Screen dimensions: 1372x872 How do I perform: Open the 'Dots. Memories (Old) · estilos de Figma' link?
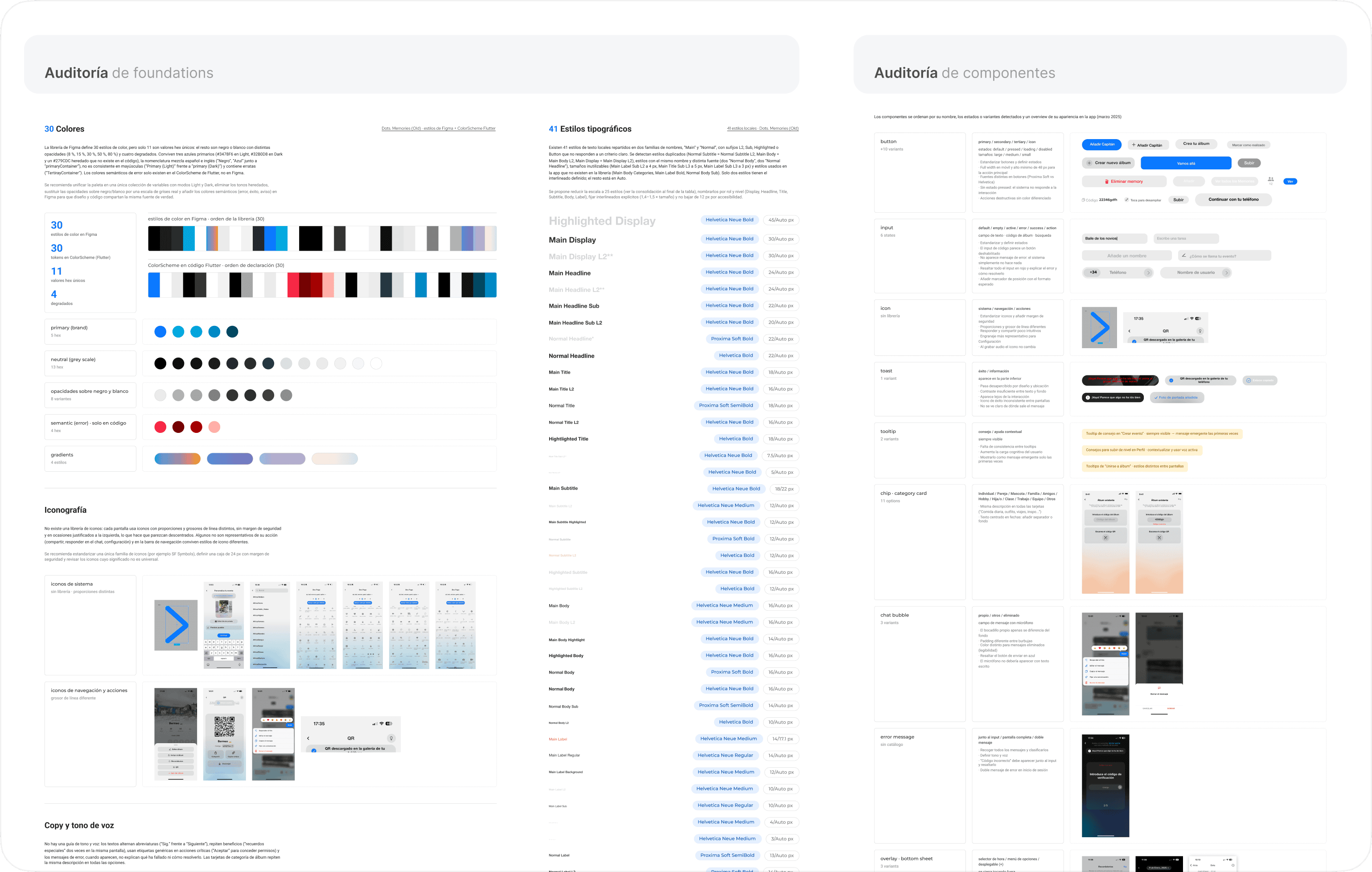[438, 128]
